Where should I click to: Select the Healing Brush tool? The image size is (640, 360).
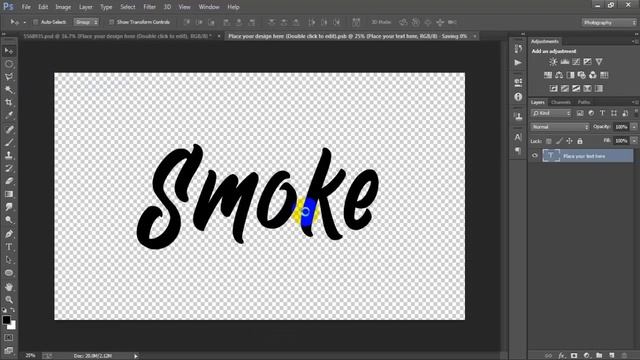click(x=9, y=130)
